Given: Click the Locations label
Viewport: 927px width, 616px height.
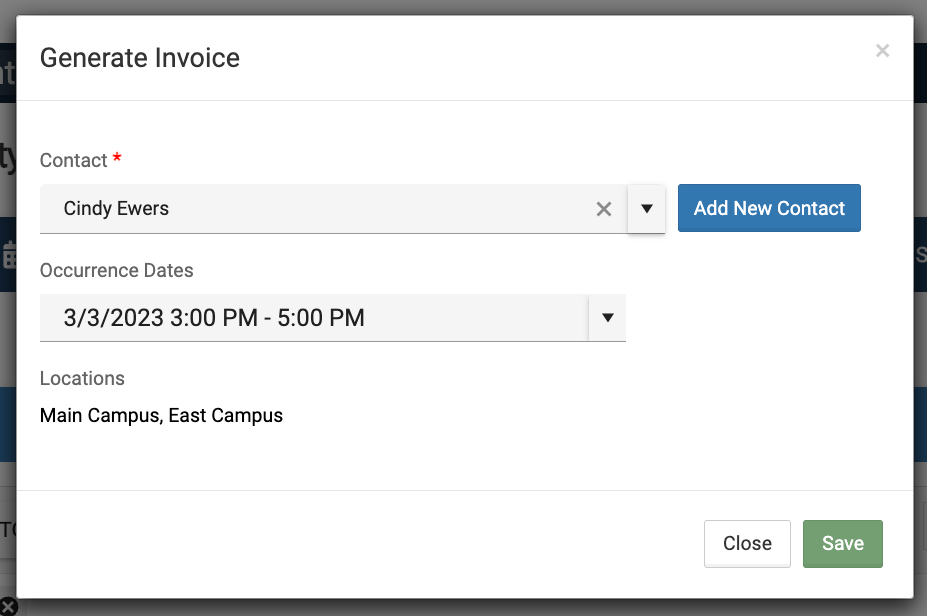Looking at the screenshot, I should 82,378.
